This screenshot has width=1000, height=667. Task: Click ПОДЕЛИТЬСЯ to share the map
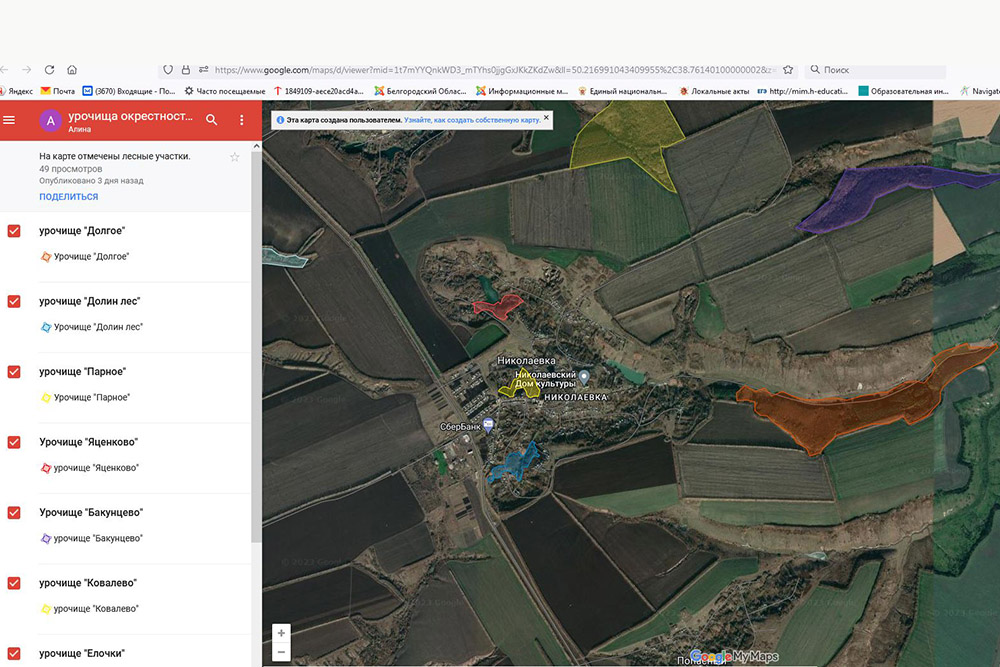tap(69, 197)
